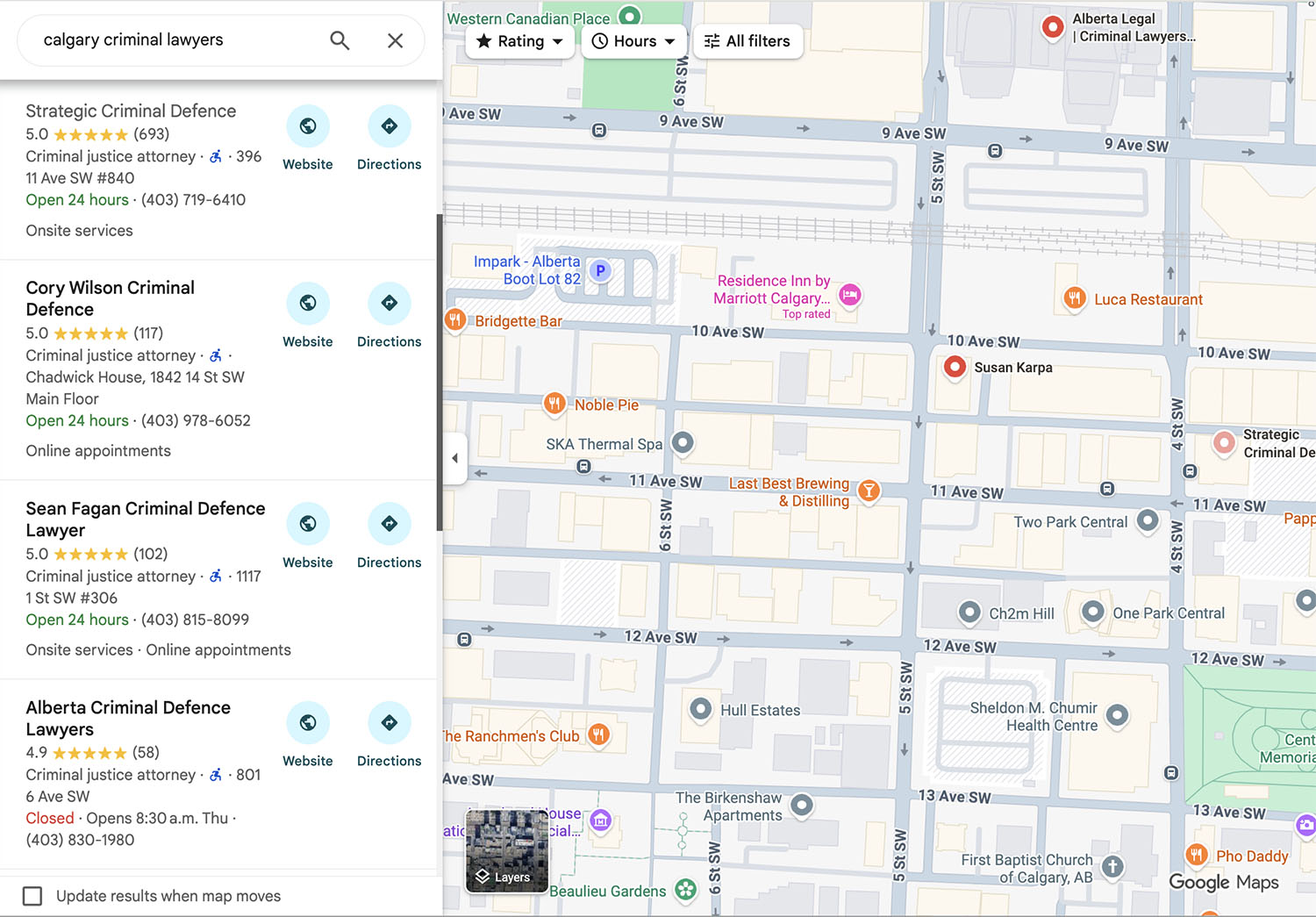This screenshot has height=917, width=1316.
Task: Open the Hours filter dropdown
Action: pyautogui.click(x=633, y=40)
